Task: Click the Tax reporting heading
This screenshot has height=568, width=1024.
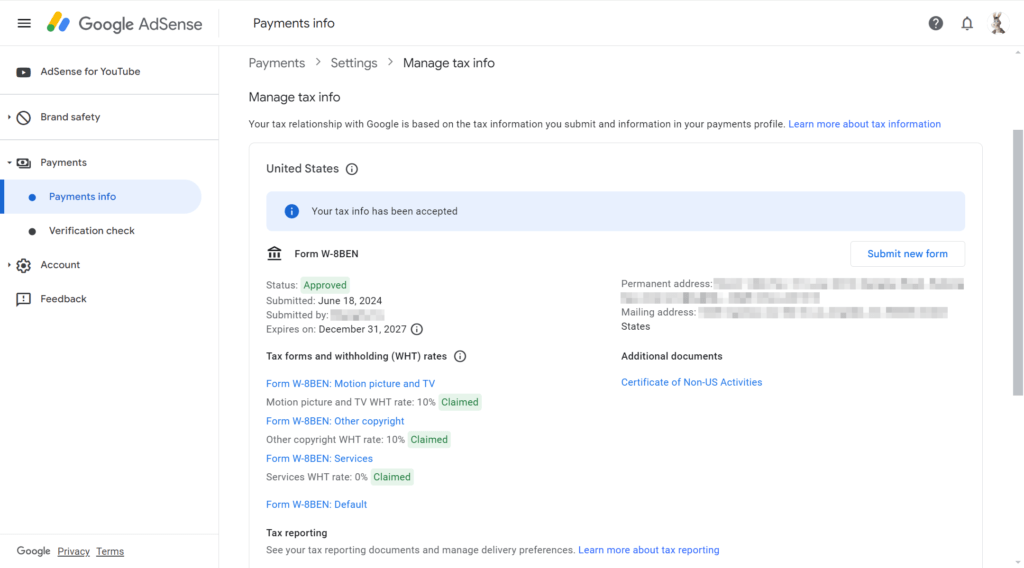Action: (x=296, y=533)
